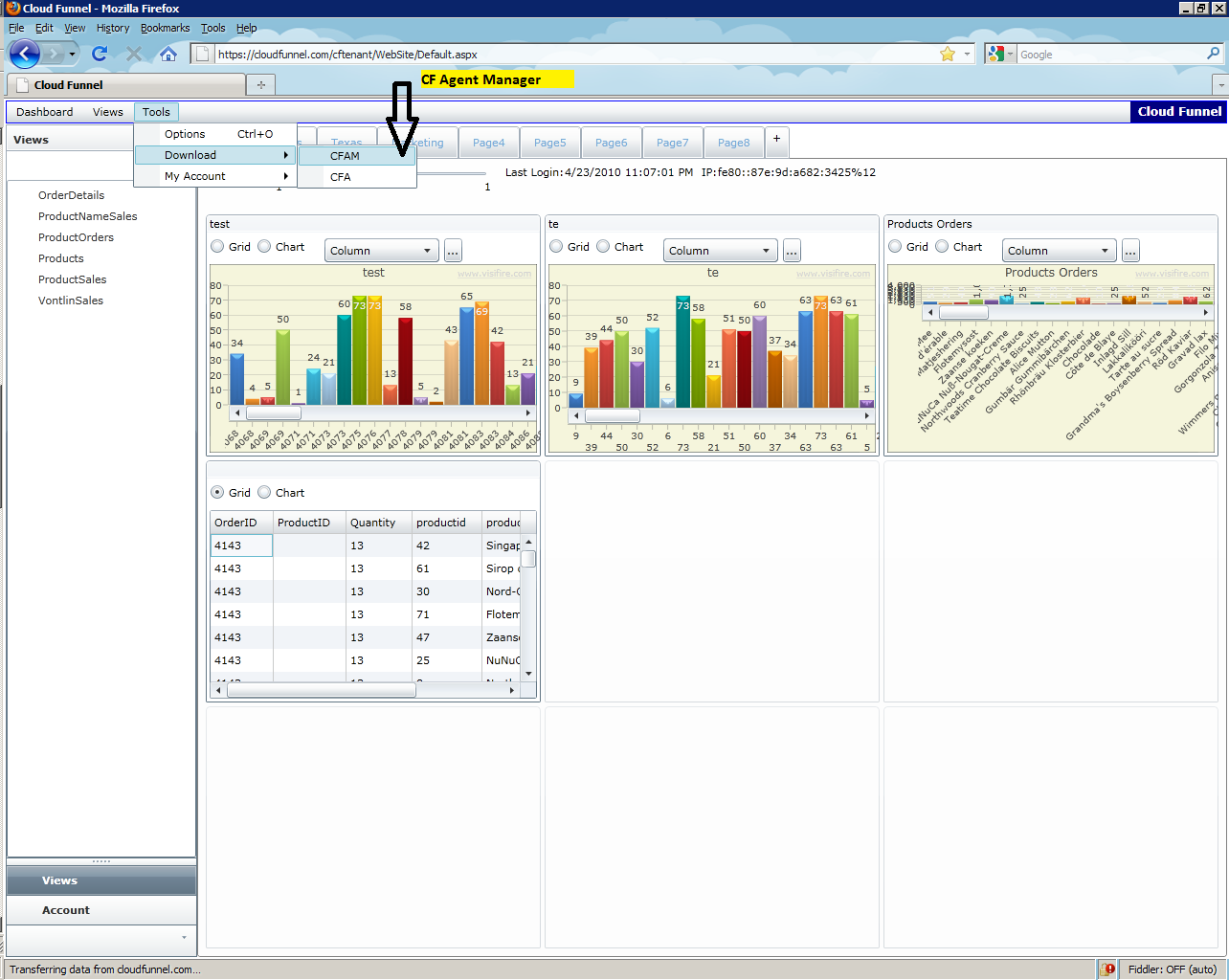
Task: Open Column chart type dropdown in test panel
Action: click(381, 251)
